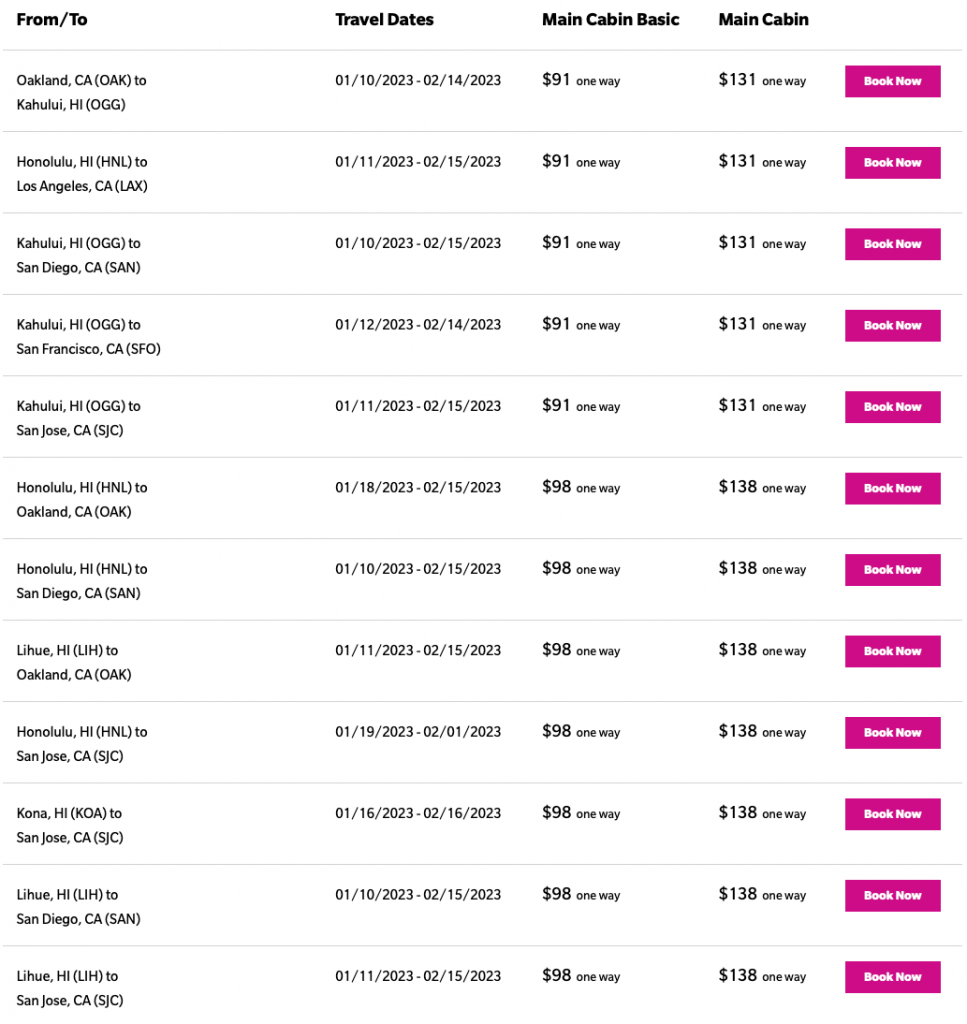Screen dimensions: 967x1024
Task: Click the $138 fare for Kona–San Jose
Action: pos(738,813)
